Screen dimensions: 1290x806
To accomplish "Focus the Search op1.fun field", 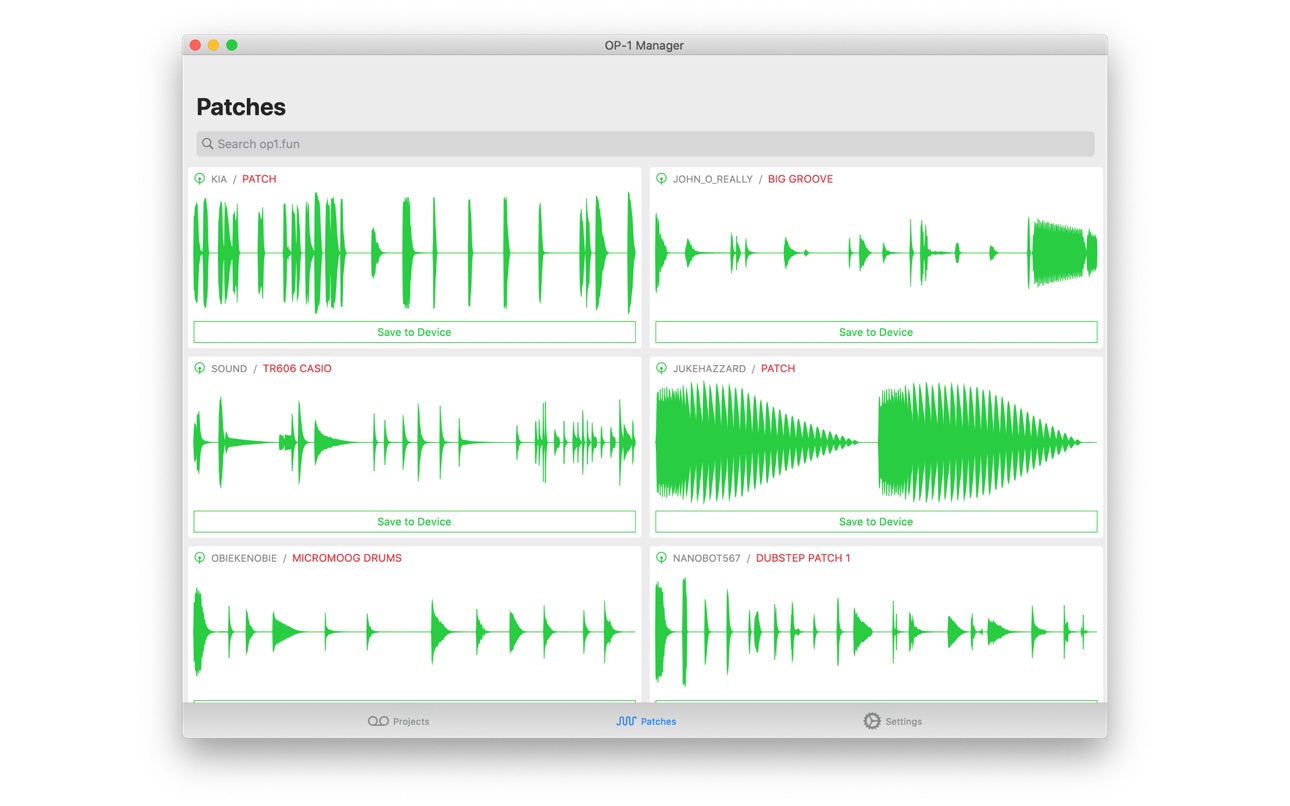I will click(645, 144).
